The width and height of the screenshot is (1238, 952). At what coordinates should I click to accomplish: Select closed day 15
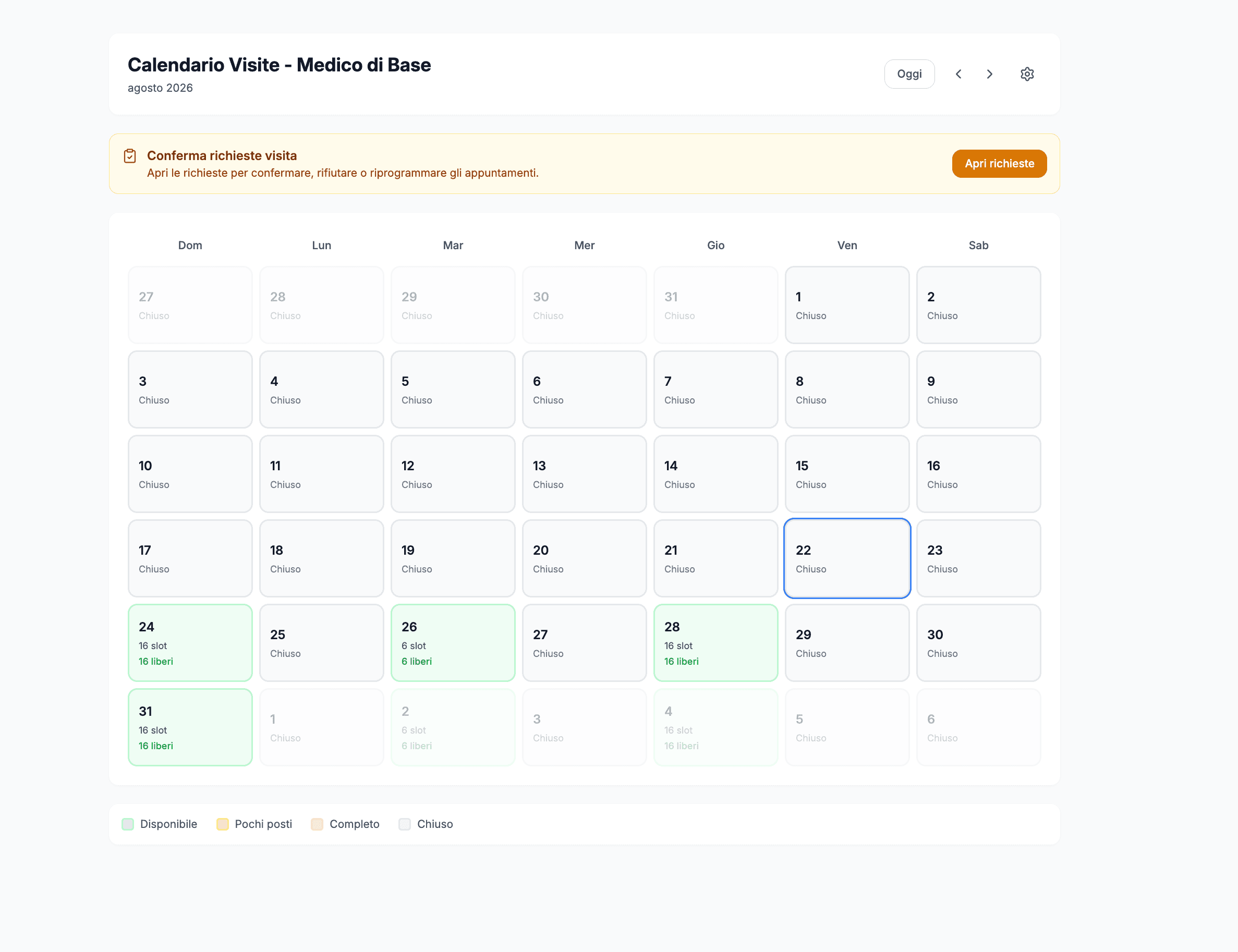tap(847, 474)
